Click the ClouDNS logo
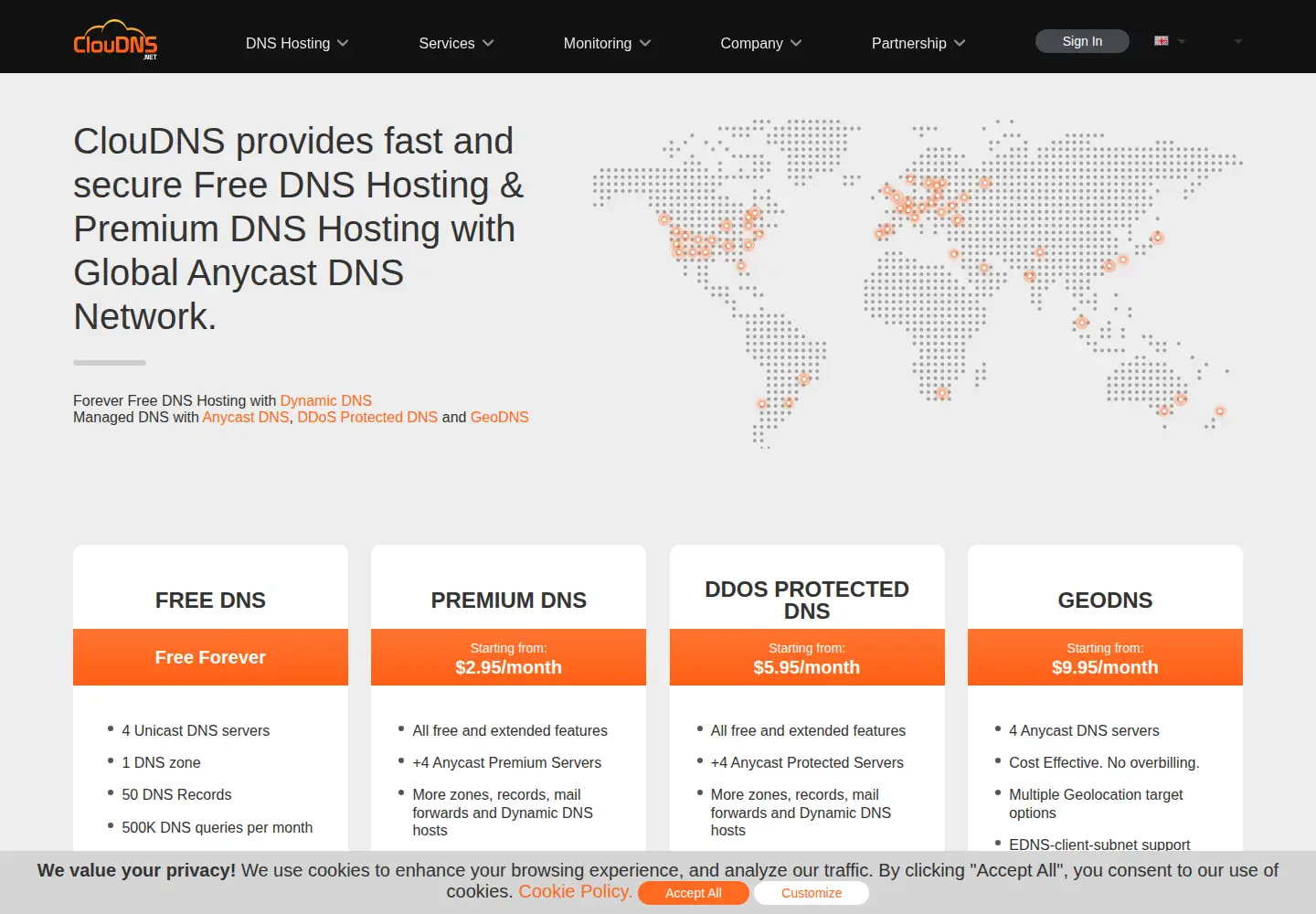Screen dimensions: 1316x914 point(115,39)
